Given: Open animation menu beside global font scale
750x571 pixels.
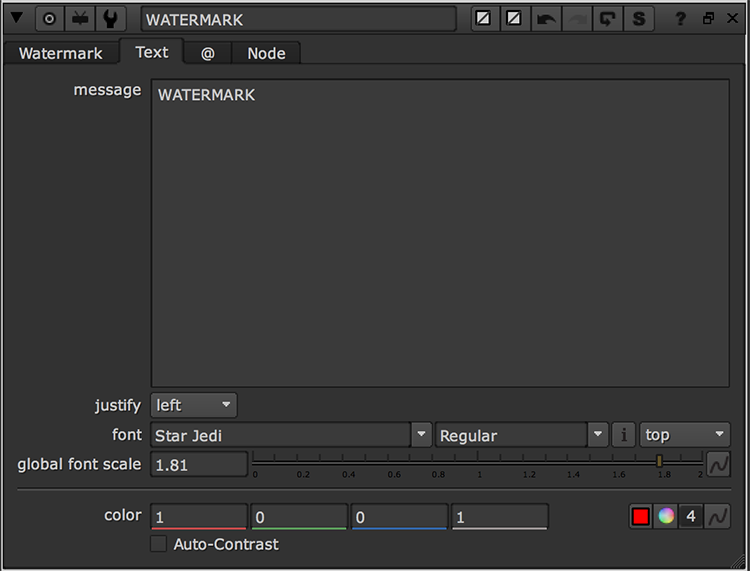Looking at the screenshot, I should [x=718, y=464].
